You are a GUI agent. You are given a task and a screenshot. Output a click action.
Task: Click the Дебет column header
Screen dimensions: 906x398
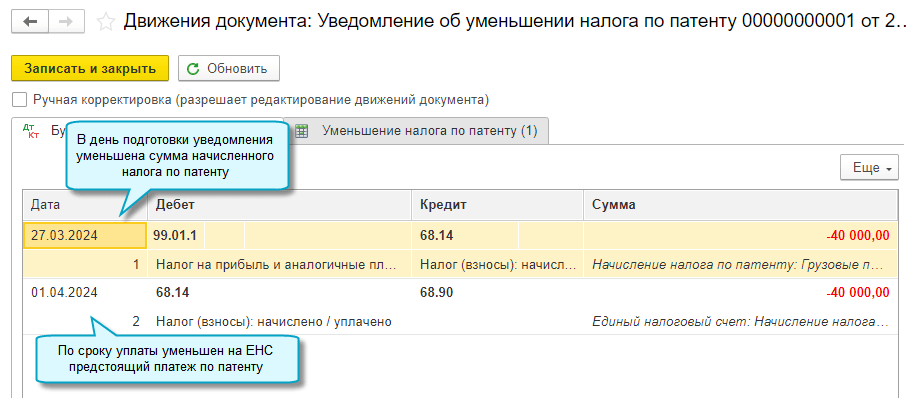coord(280,205)
